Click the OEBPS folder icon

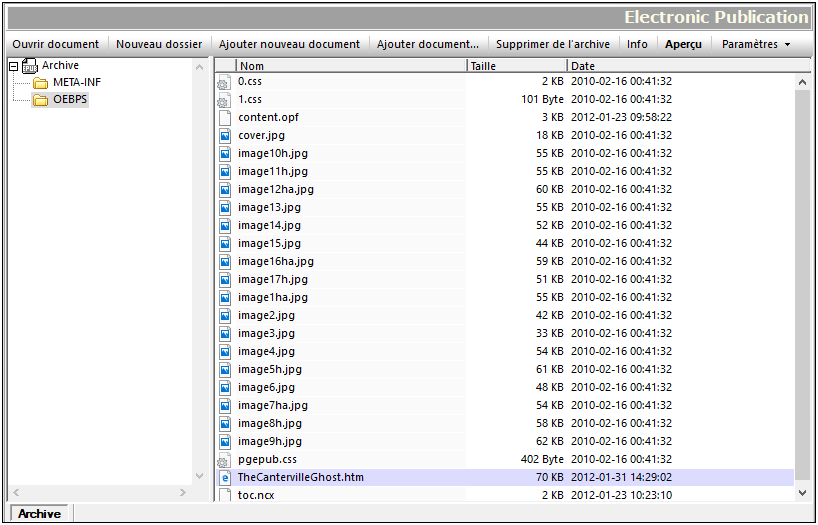41,100
